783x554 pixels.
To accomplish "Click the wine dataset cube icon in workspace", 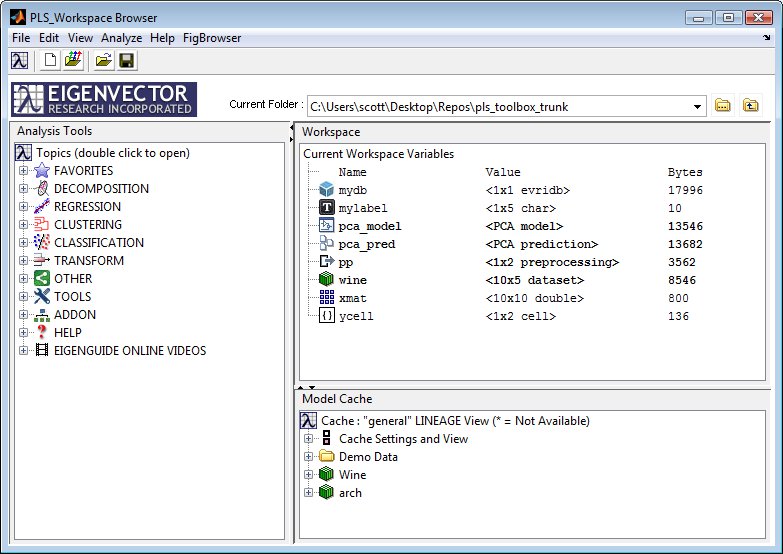I will pos(327,280).
